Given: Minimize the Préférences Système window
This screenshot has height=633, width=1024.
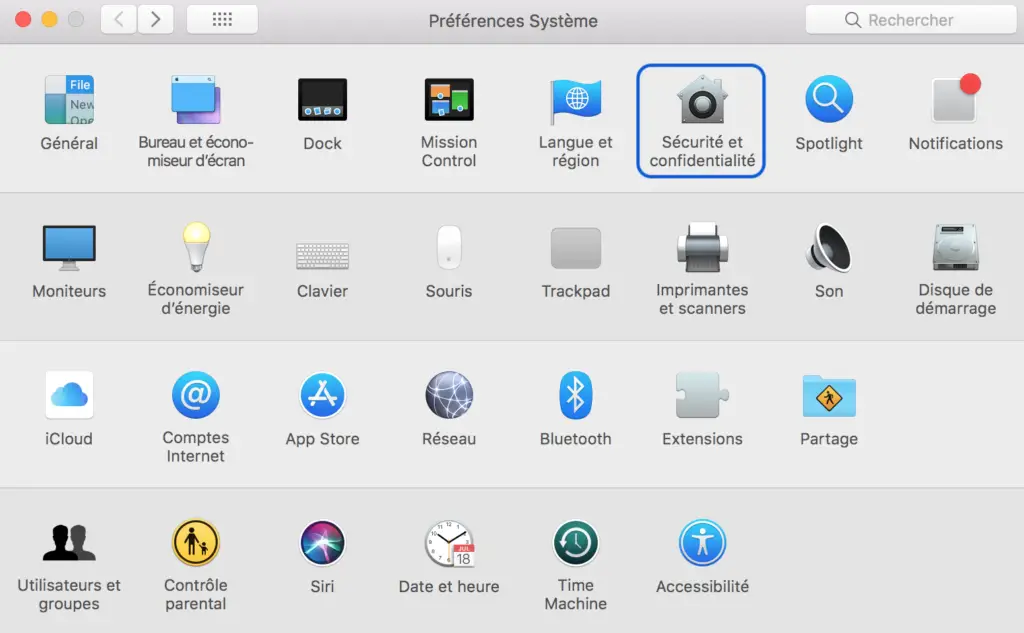Looking at the screenshot, I should pos(50,20).
